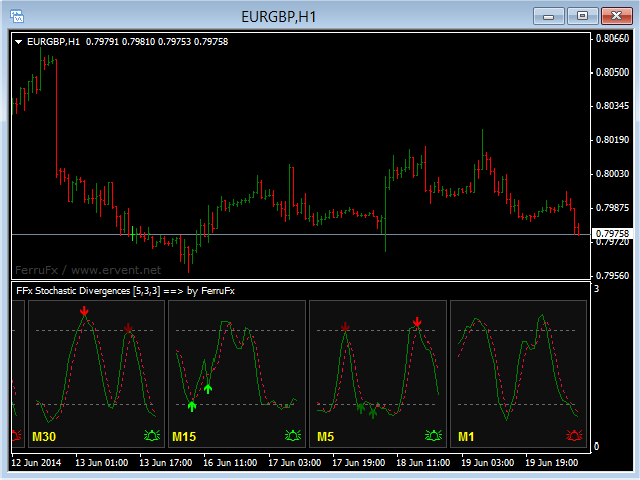
Task: Click the chart window icon in title bar
Action: click(x=17, y=16)
